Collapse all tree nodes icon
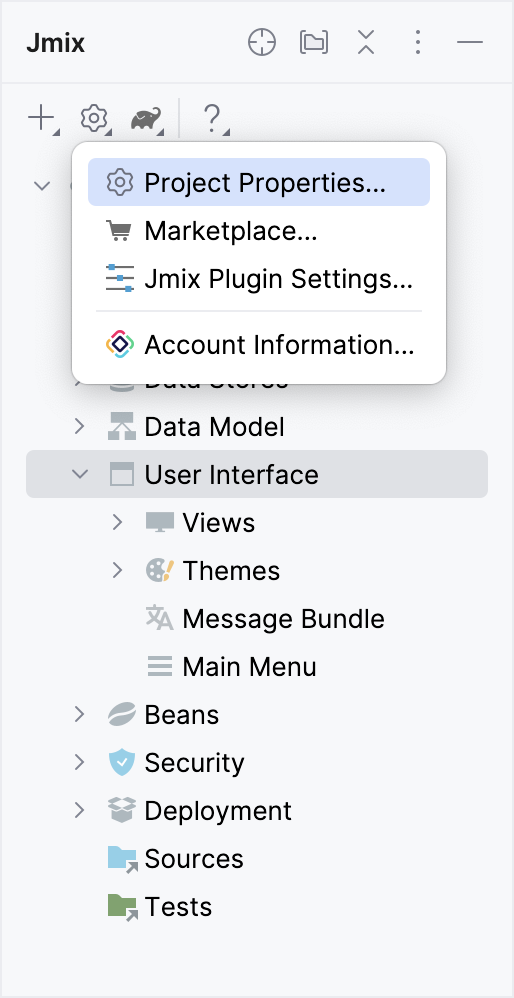 [x=366, y=43]
